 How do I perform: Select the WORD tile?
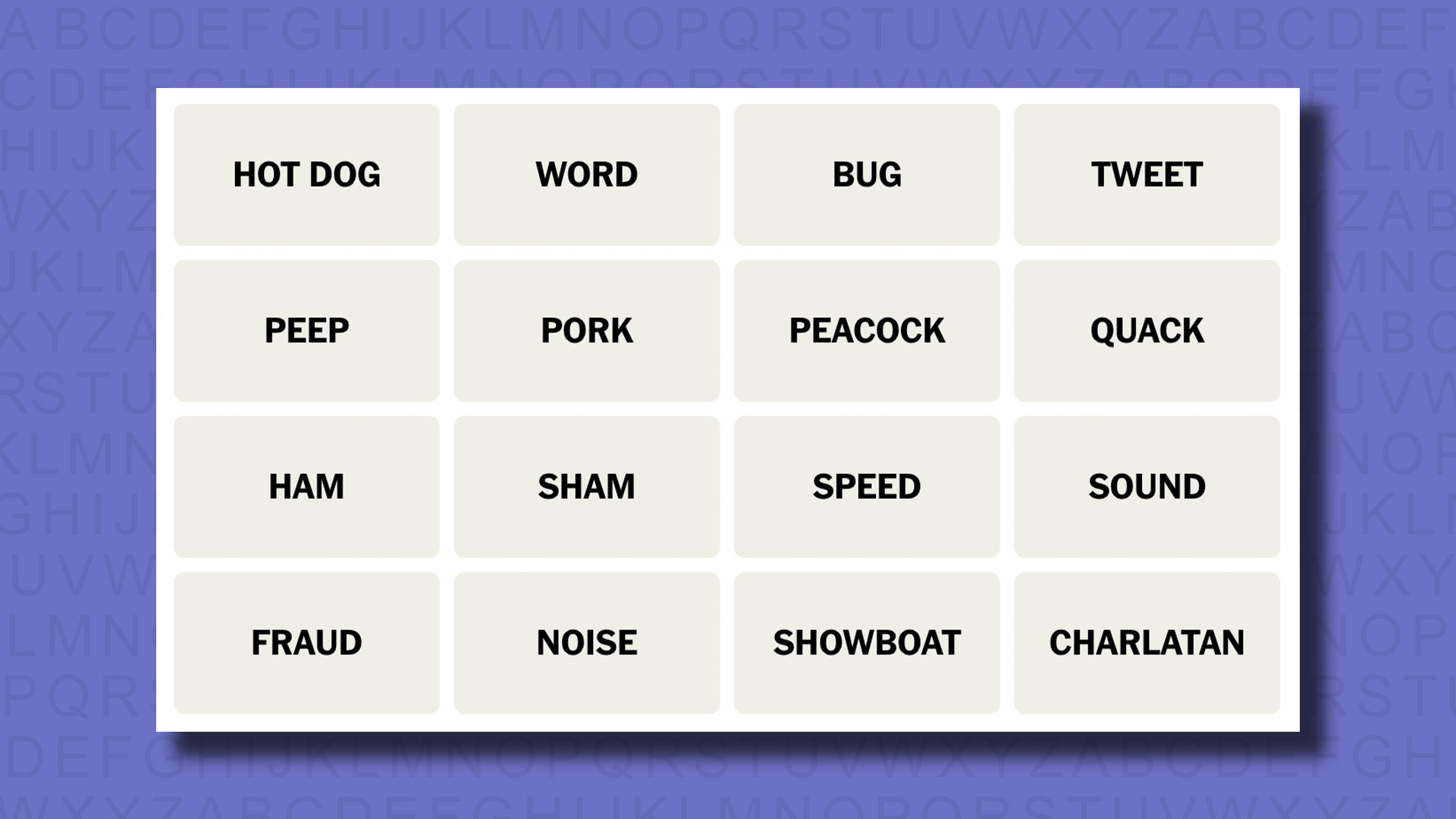tap(587, 174)
